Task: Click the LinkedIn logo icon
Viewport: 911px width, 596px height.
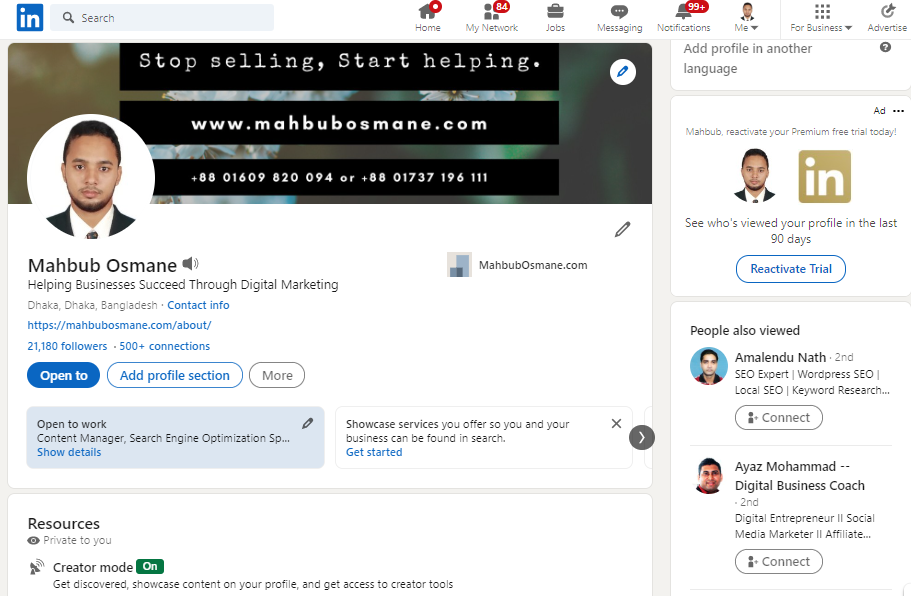Action: [29, 18]
